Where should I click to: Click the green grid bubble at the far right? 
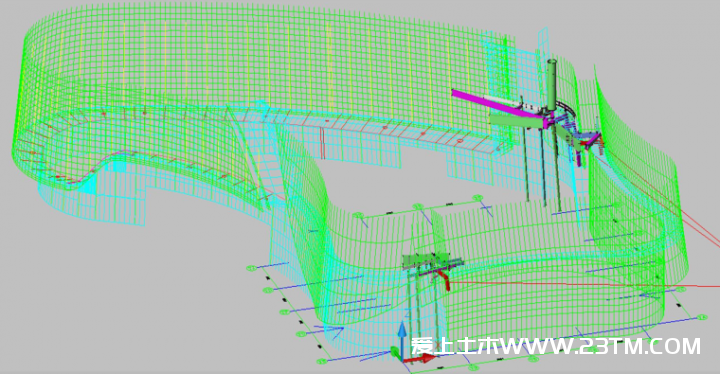pos(702,317)
